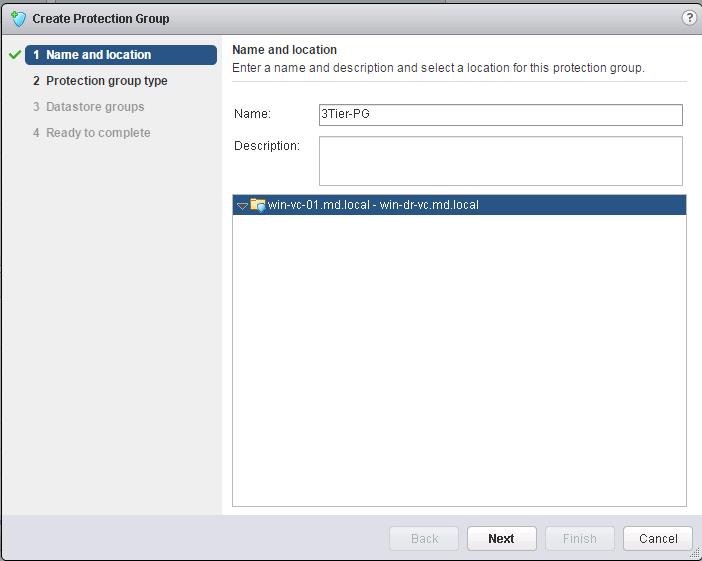Click the site pair folder icon
702x561 pixels.
258,205
